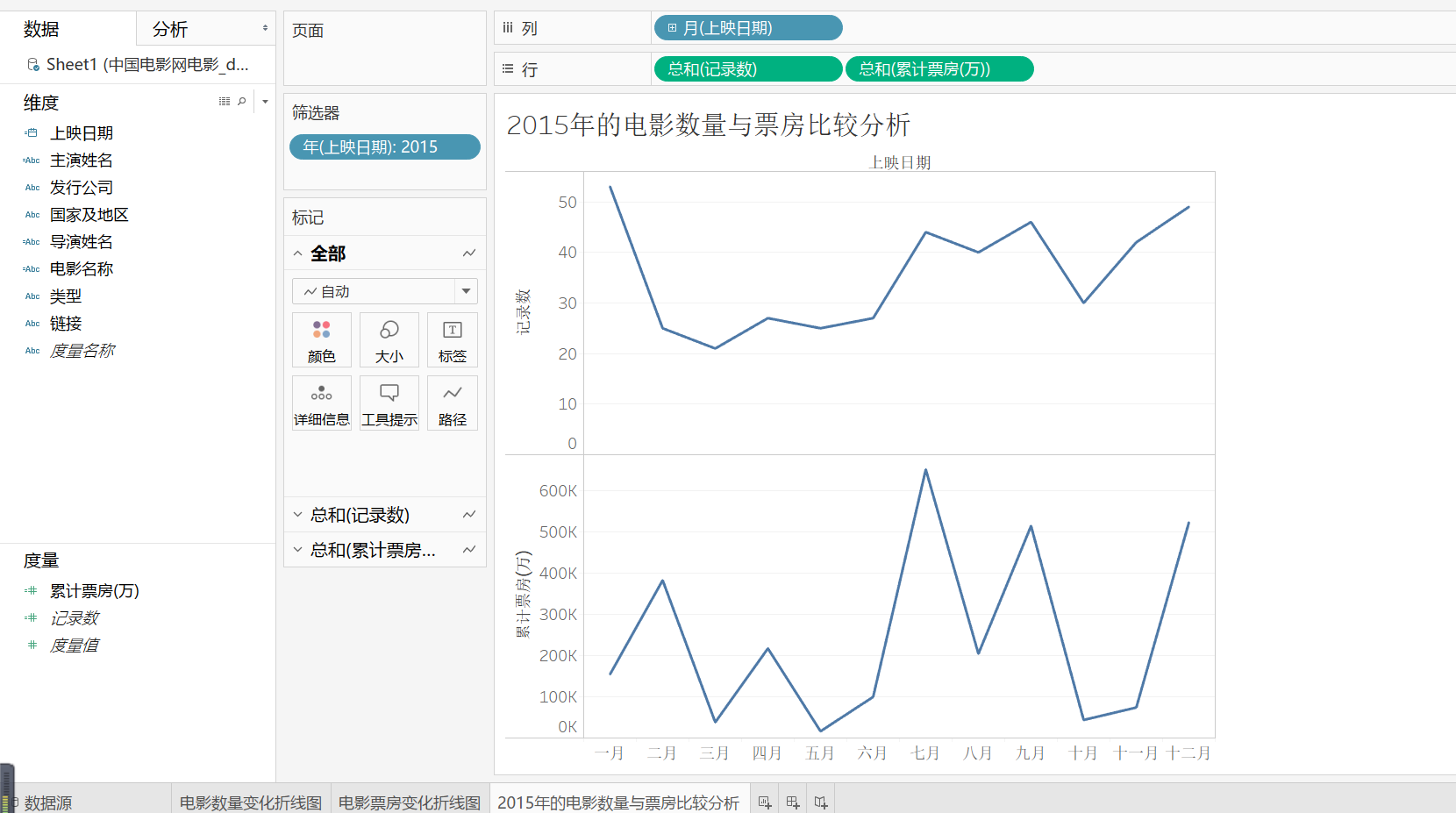Image resolution: width=1456 pixels, height=813 pixels.
Task: Open the 标签 label mark card
Action: 453,340
